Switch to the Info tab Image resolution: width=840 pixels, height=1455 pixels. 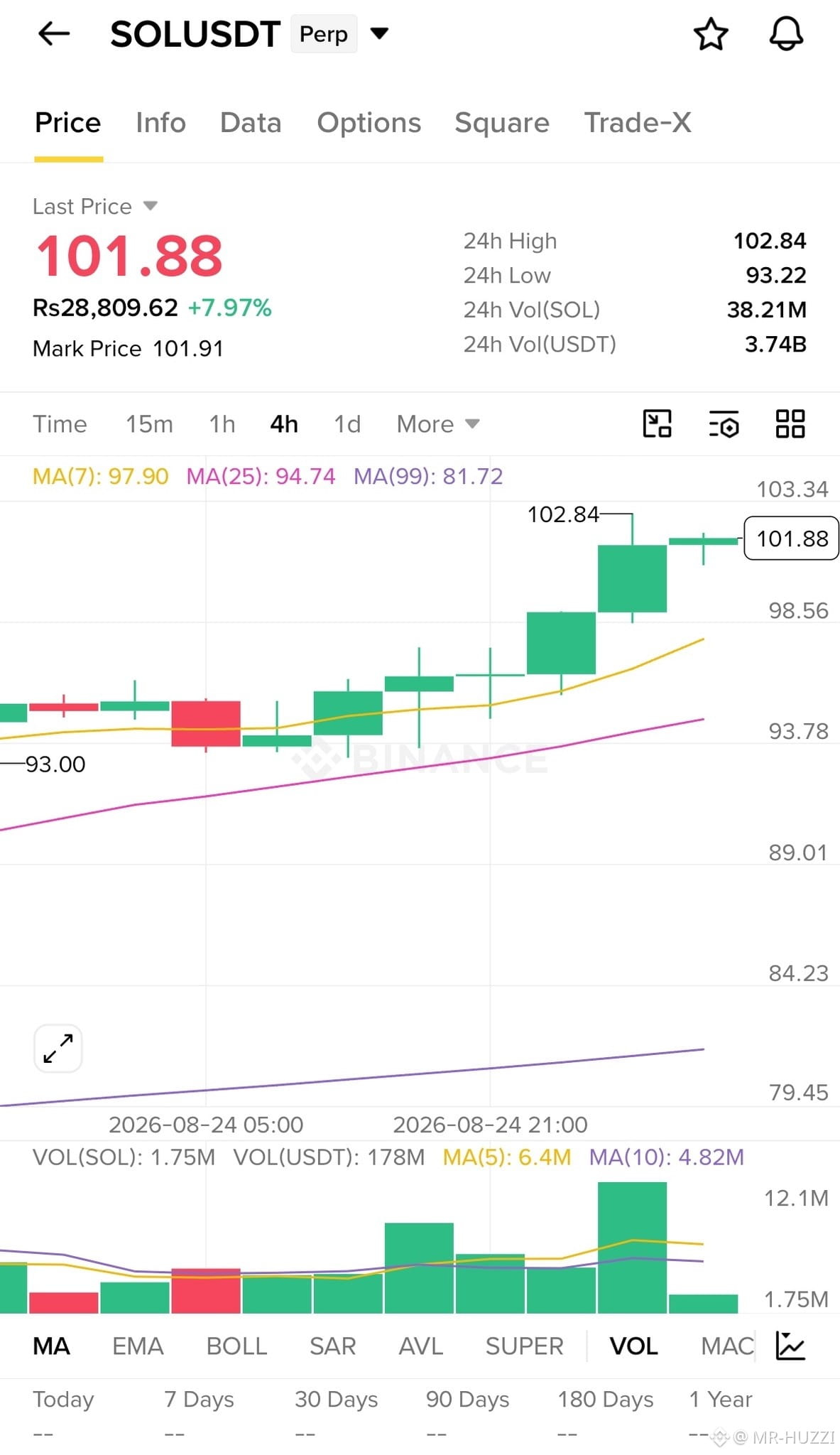pos(160,123)
